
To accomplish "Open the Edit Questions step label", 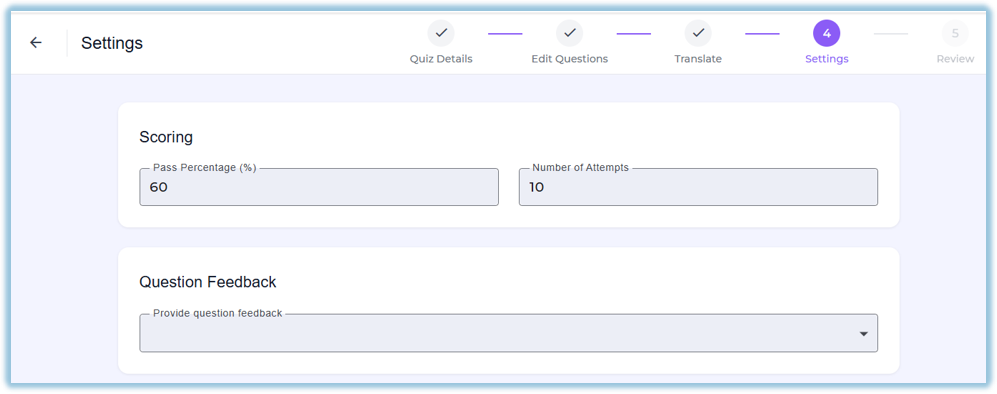I will (x=570, y=59).
